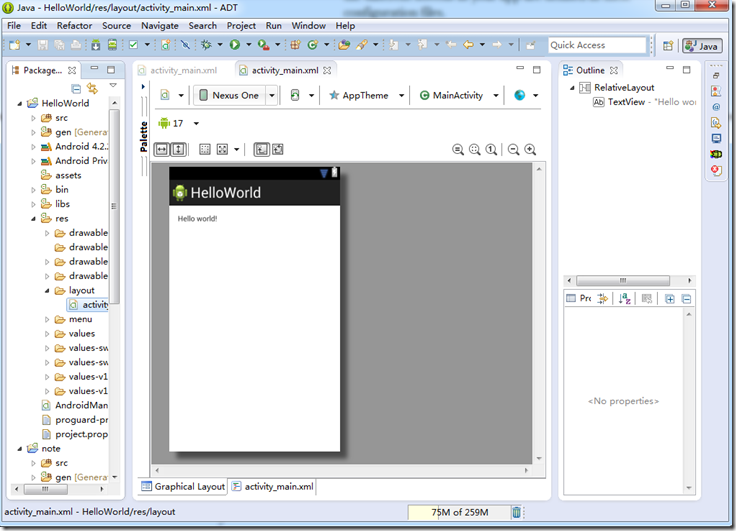Open the Android SDK Manager icon

(x=96, y=45)
